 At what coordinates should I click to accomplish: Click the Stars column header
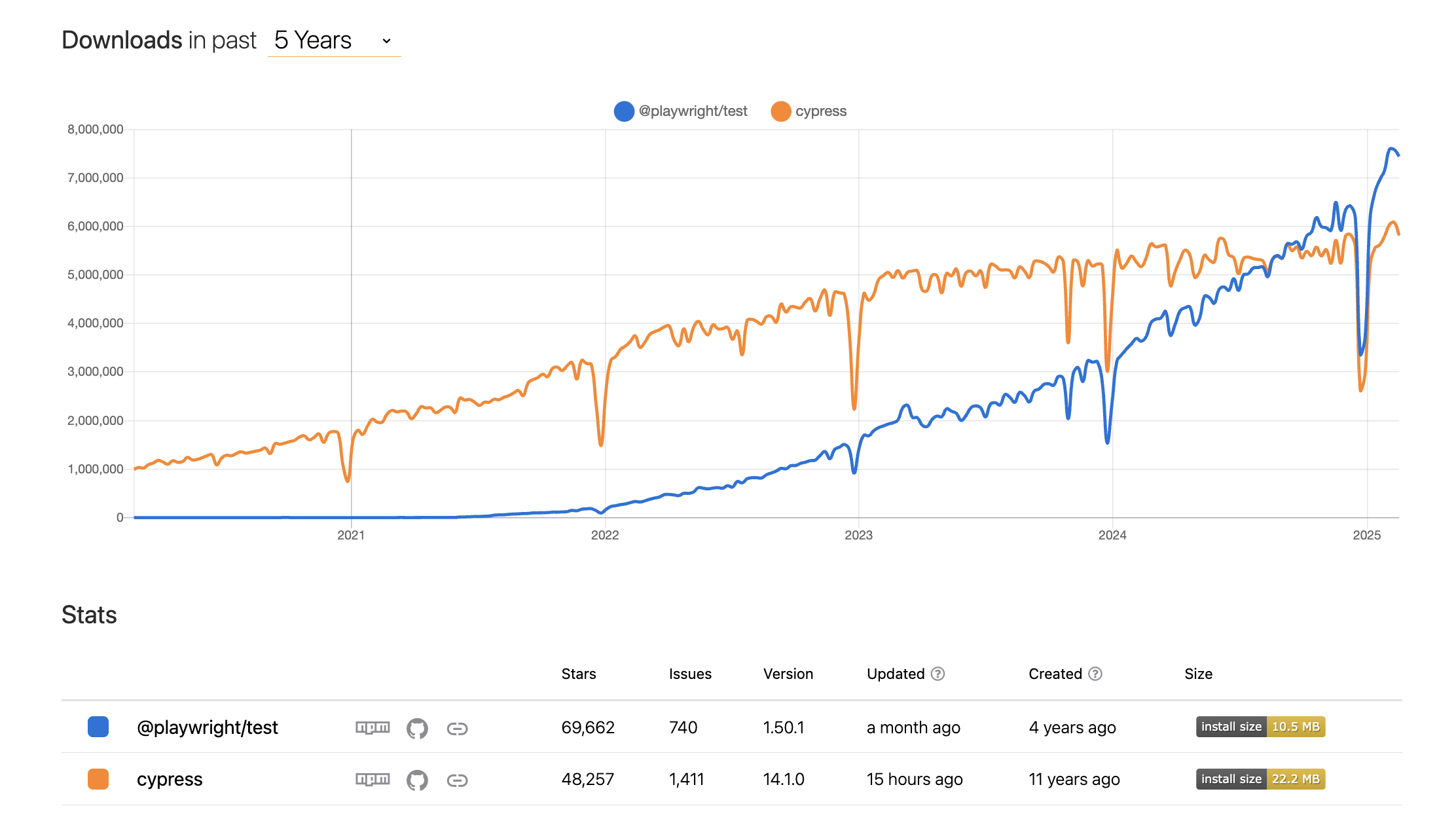(579, 674)
